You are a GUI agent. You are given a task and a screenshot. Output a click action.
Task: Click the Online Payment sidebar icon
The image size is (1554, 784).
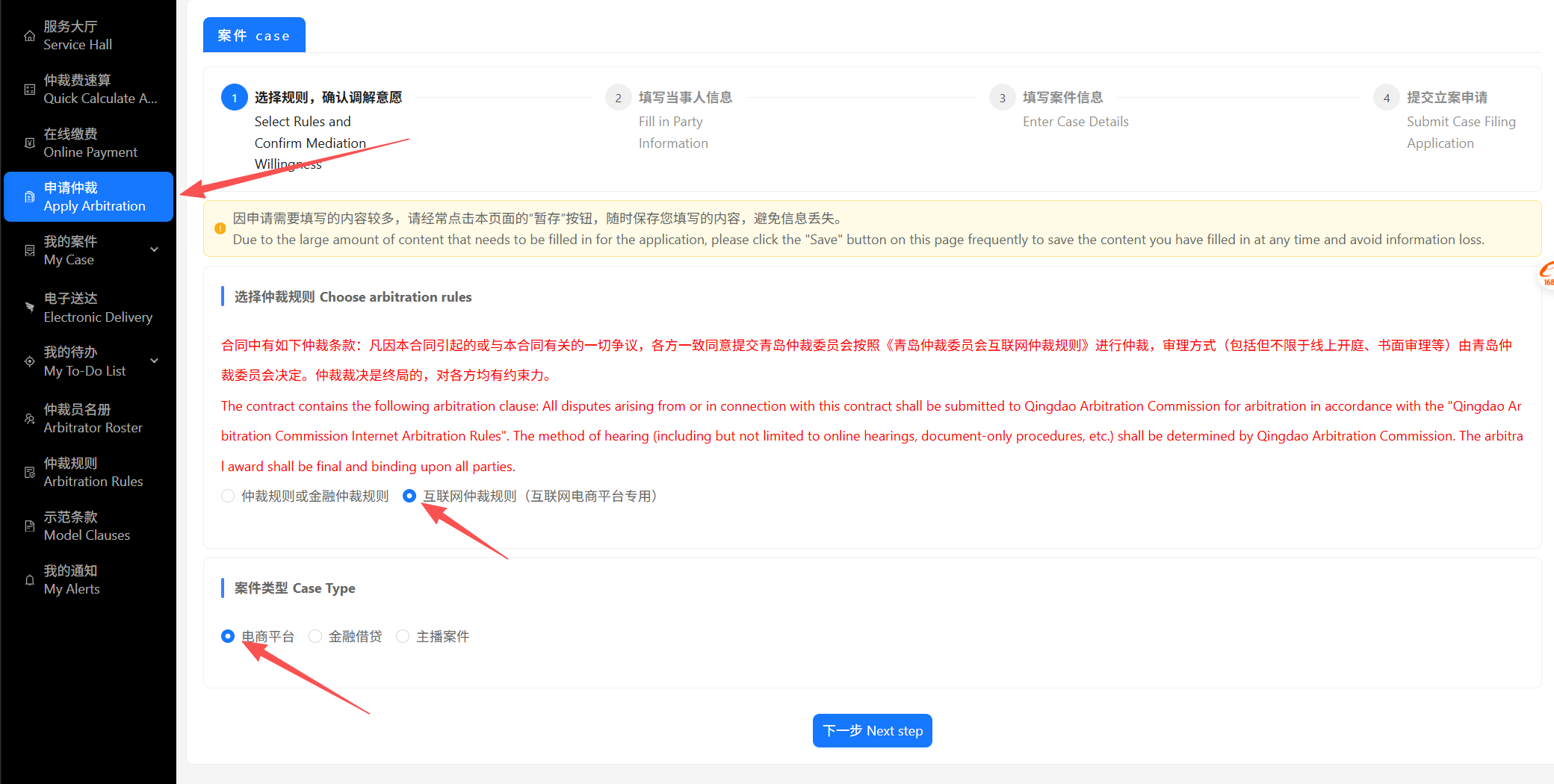[29, 143]
